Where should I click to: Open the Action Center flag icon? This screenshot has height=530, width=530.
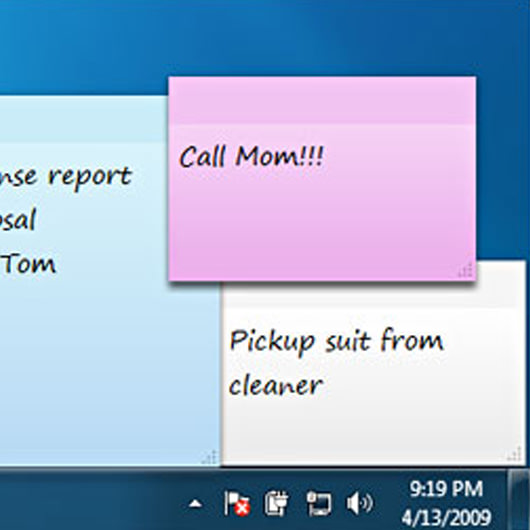point(237,504)
